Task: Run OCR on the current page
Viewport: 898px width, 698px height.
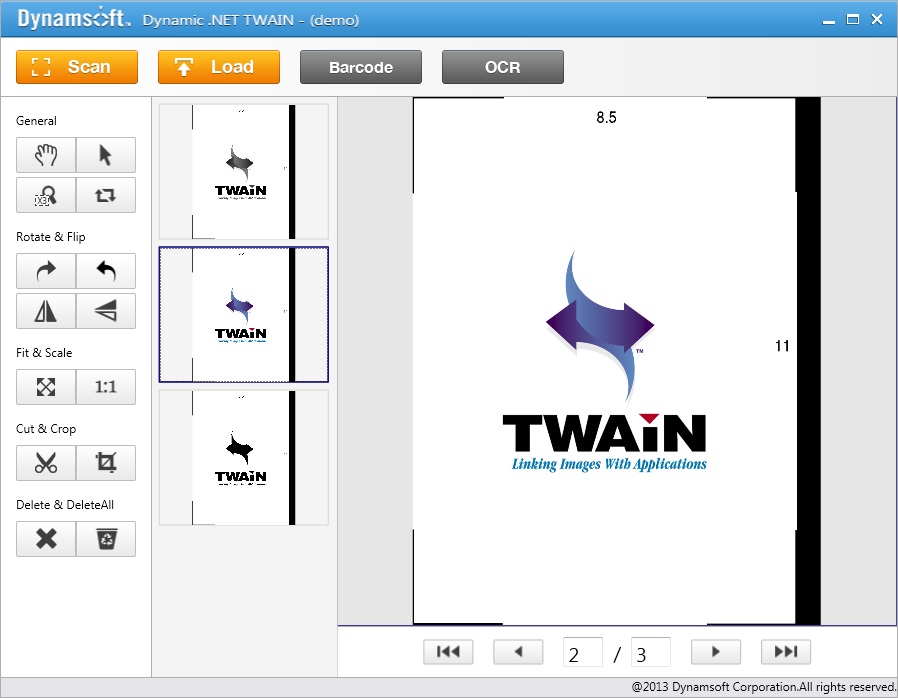Action: (502, 67)
